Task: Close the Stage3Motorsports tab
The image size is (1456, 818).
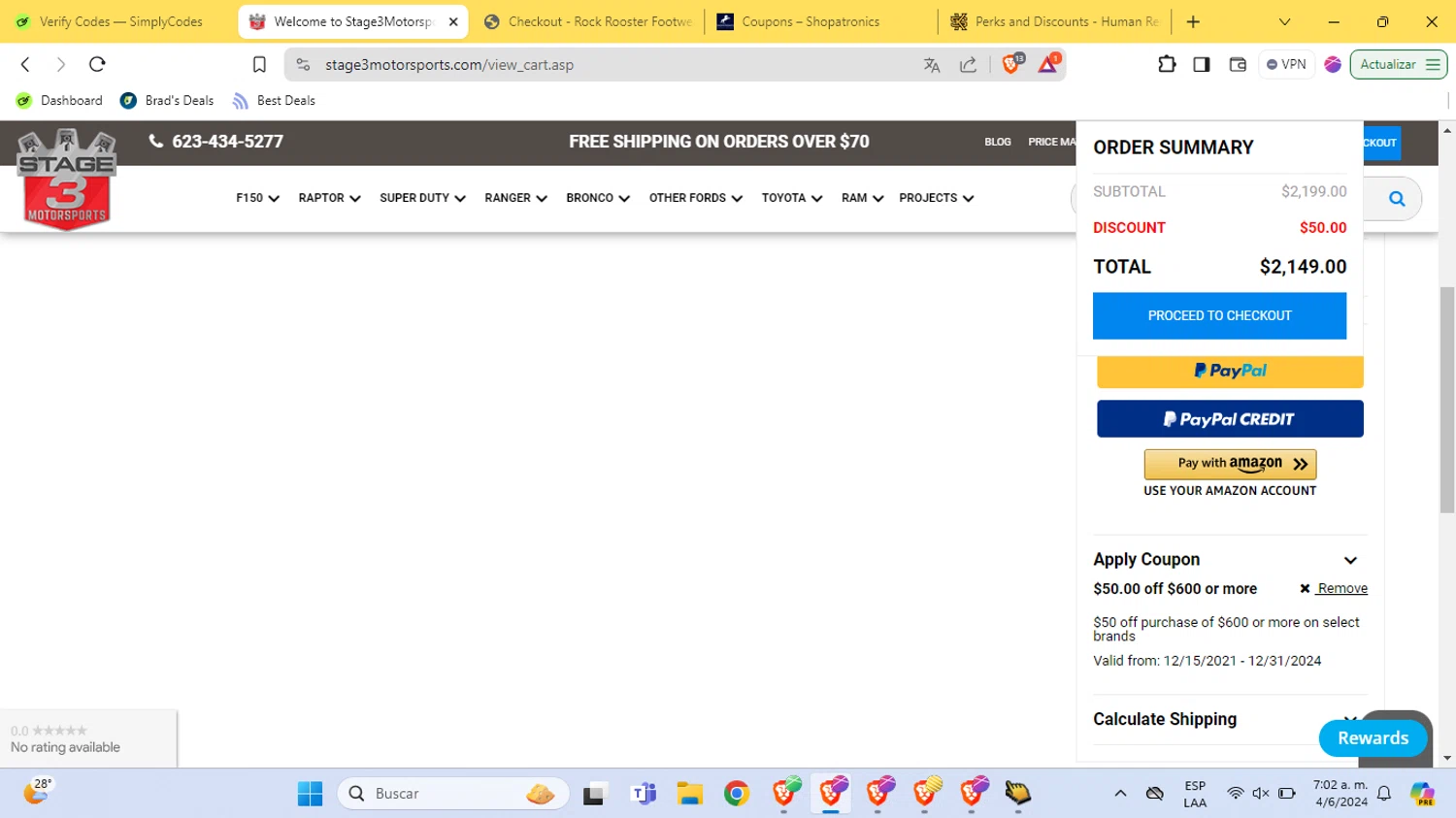Action: point(453,21)
